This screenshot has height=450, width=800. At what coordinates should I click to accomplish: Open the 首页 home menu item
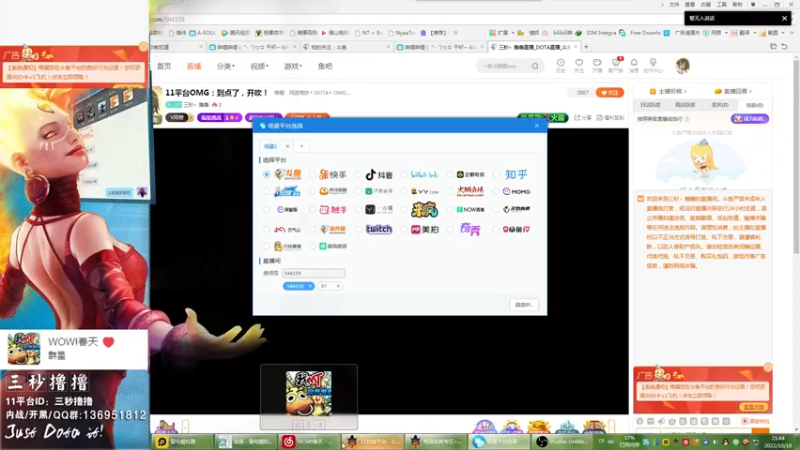point(164,66)
